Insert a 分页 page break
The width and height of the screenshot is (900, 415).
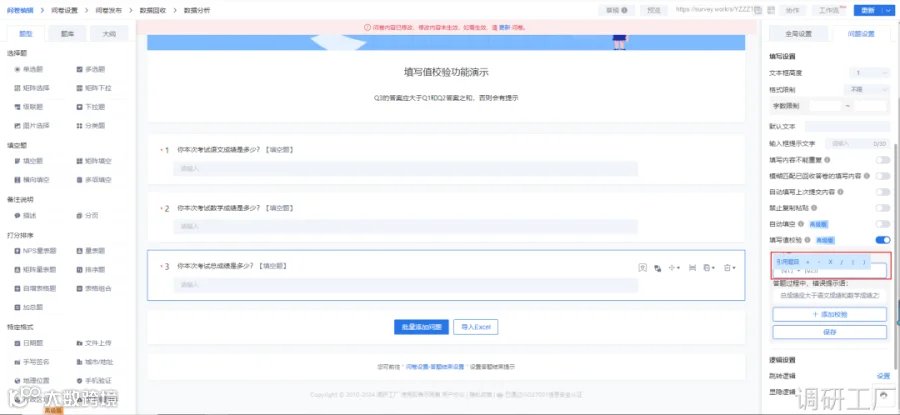point(87,215)
